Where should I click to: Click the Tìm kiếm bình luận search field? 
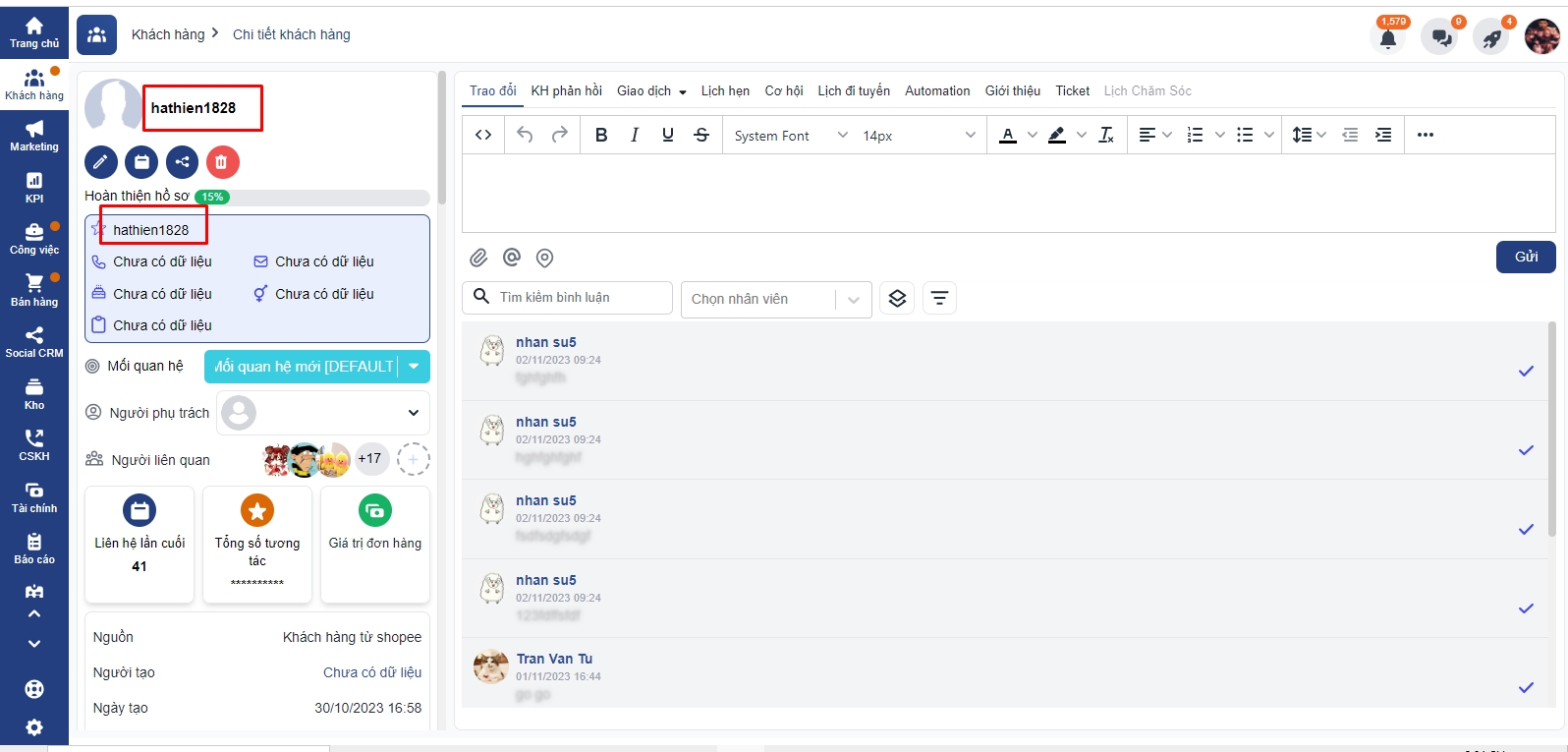(580, 297)
